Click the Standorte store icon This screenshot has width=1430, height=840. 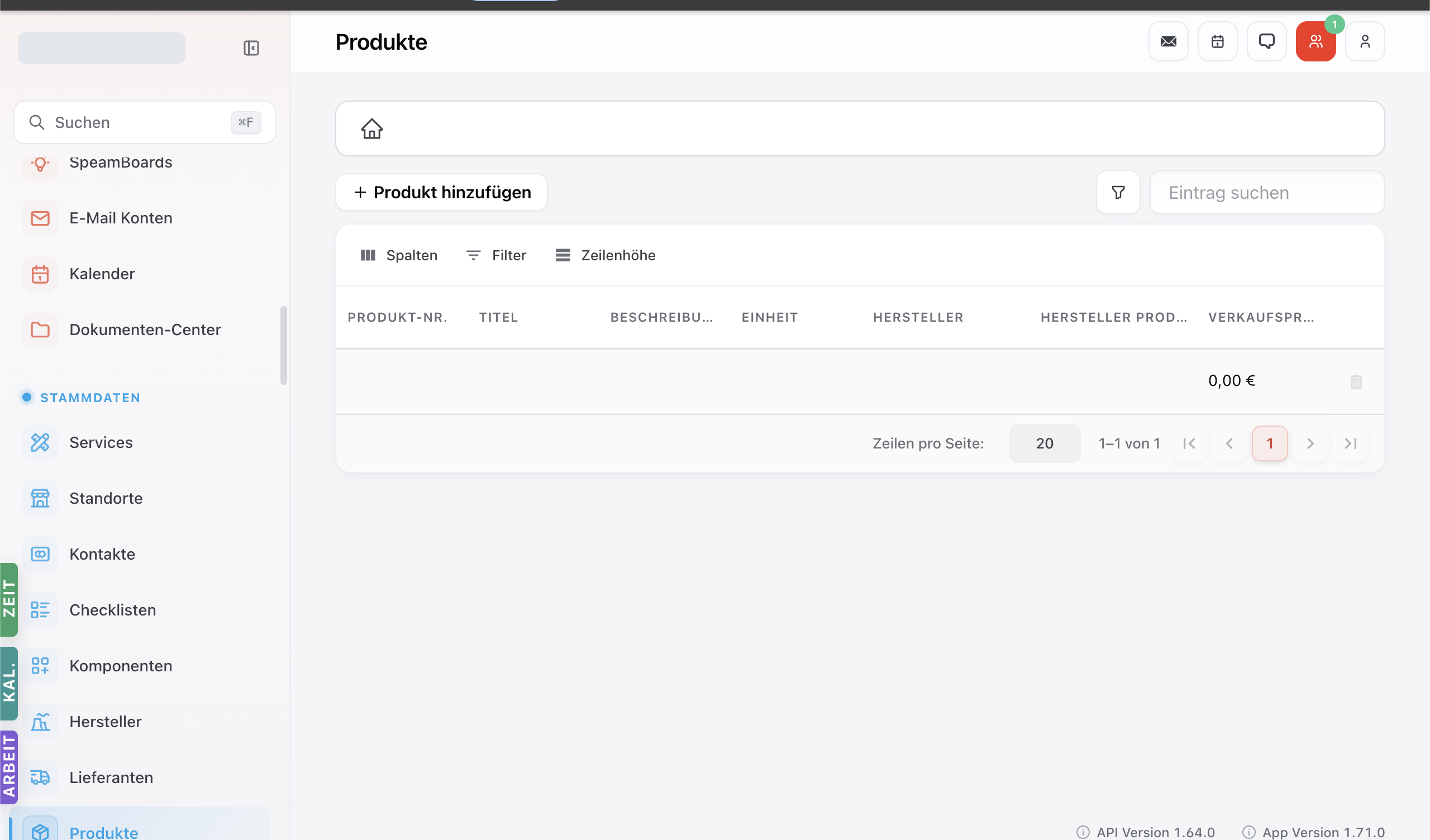tap(40, 498)
